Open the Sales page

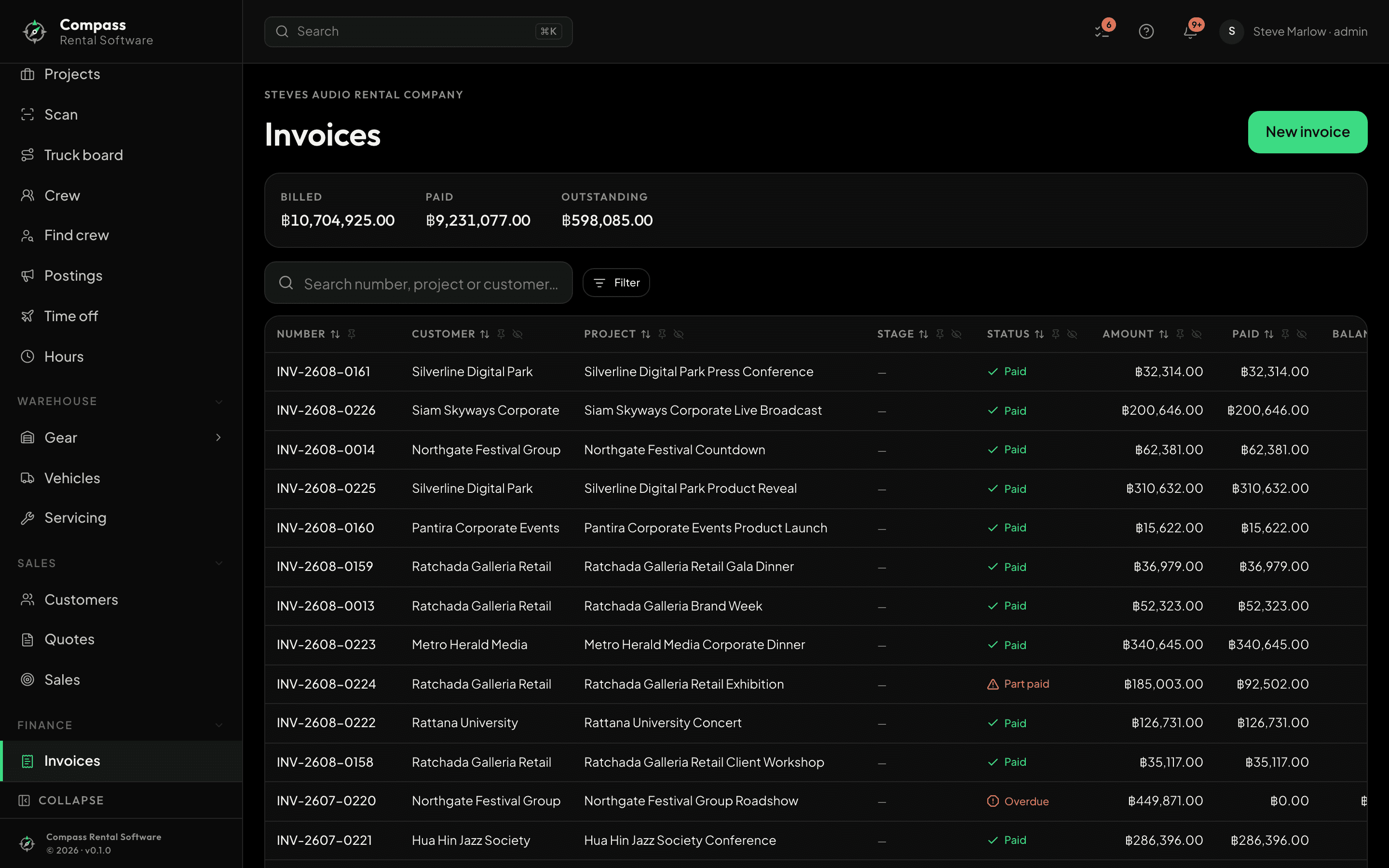click(121, 680)
